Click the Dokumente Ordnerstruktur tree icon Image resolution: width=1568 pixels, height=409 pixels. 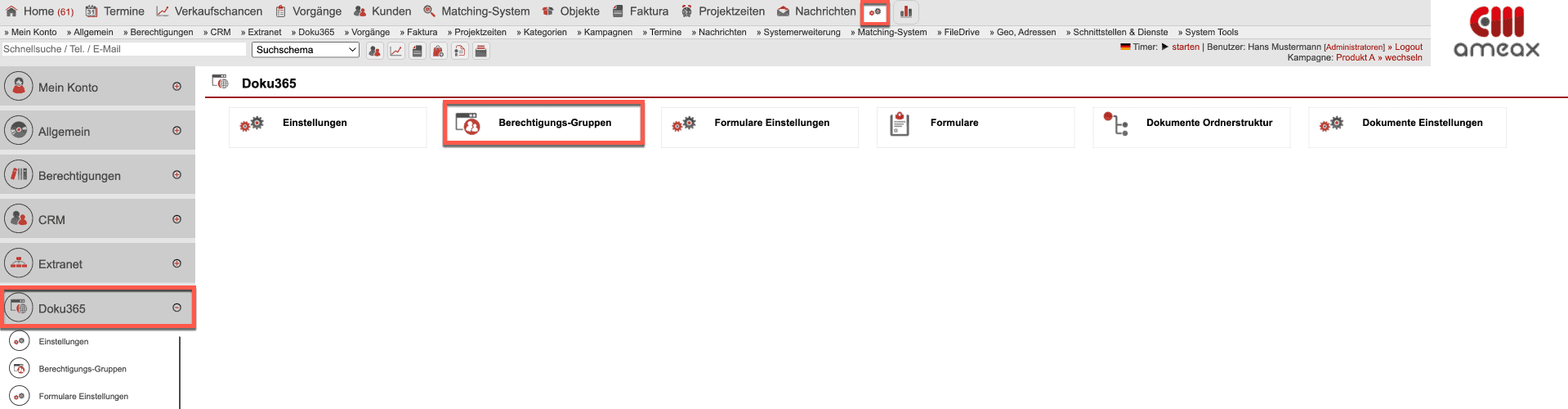click(1115, 124)
